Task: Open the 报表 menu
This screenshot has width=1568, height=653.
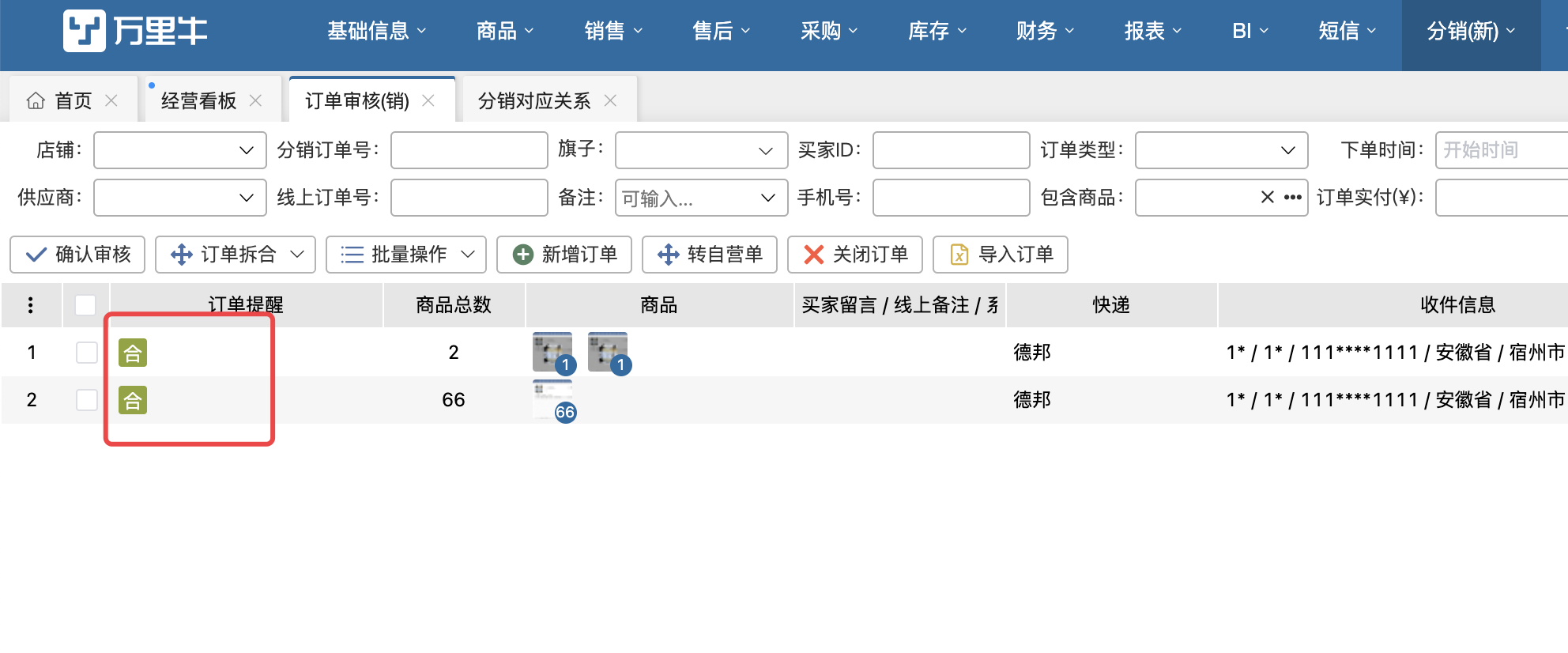Action: point(1153,31)
